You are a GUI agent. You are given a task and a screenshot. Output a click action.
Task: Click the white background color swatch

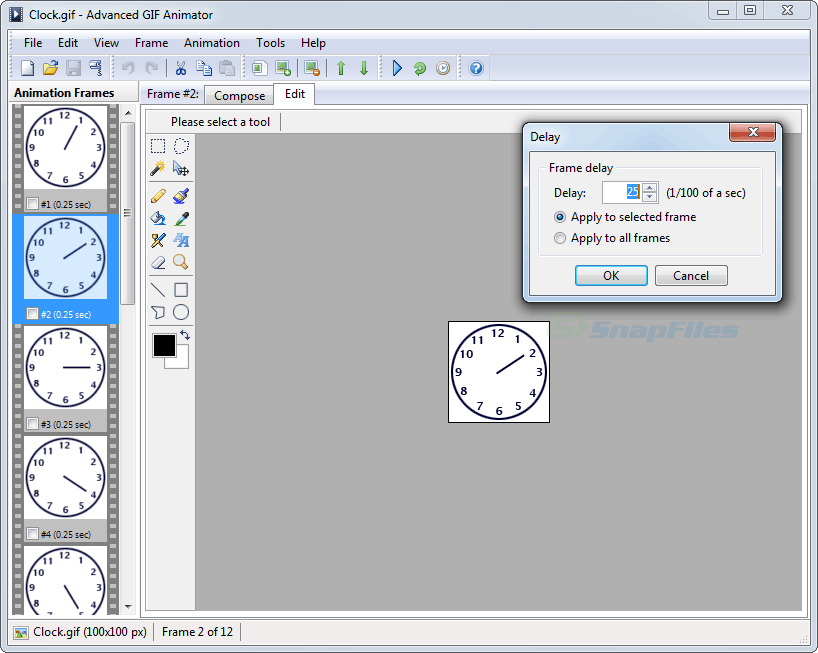point(182,360)
